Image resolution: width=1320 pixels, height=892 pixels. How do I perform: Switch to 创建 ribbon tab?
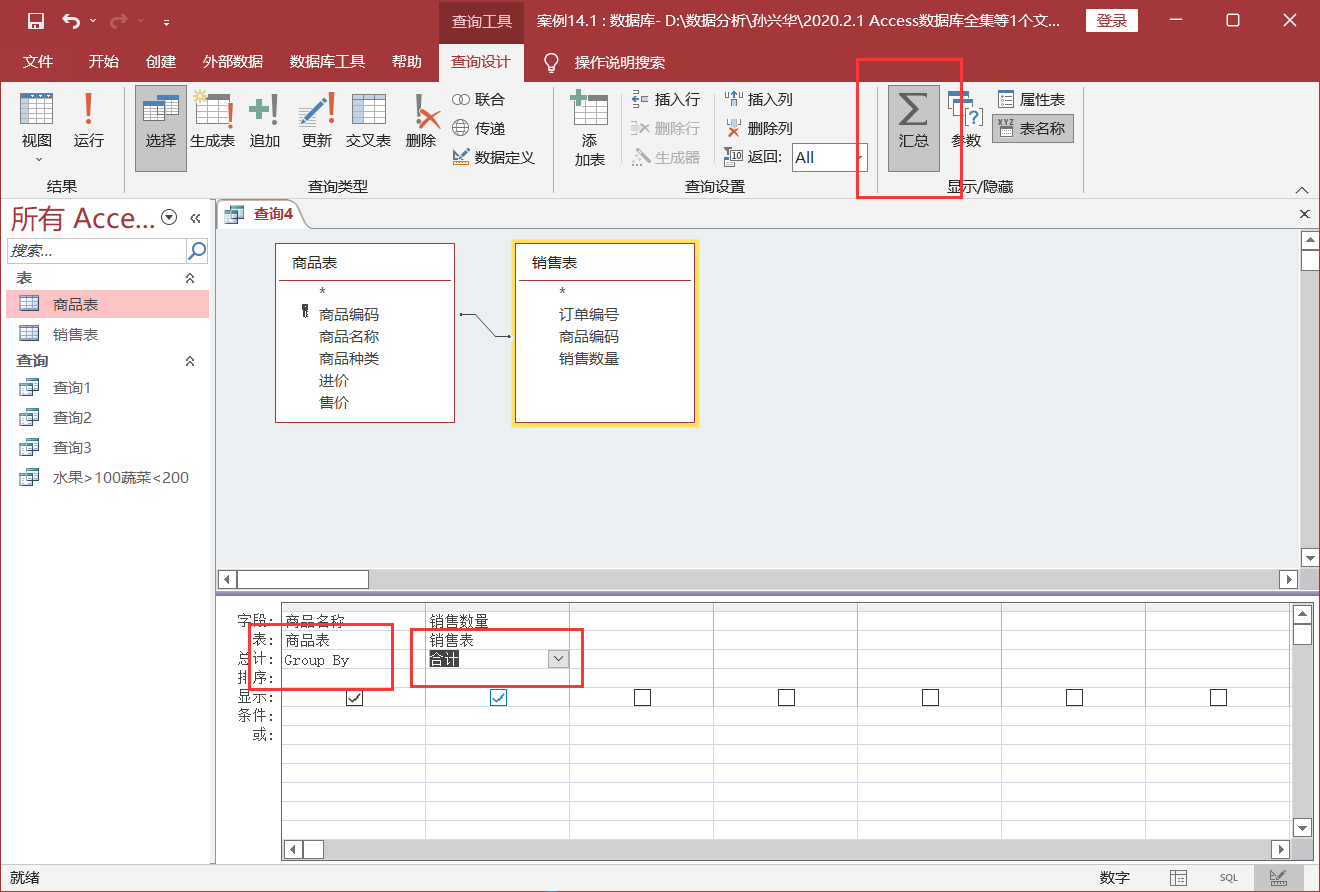coord(160,62)
